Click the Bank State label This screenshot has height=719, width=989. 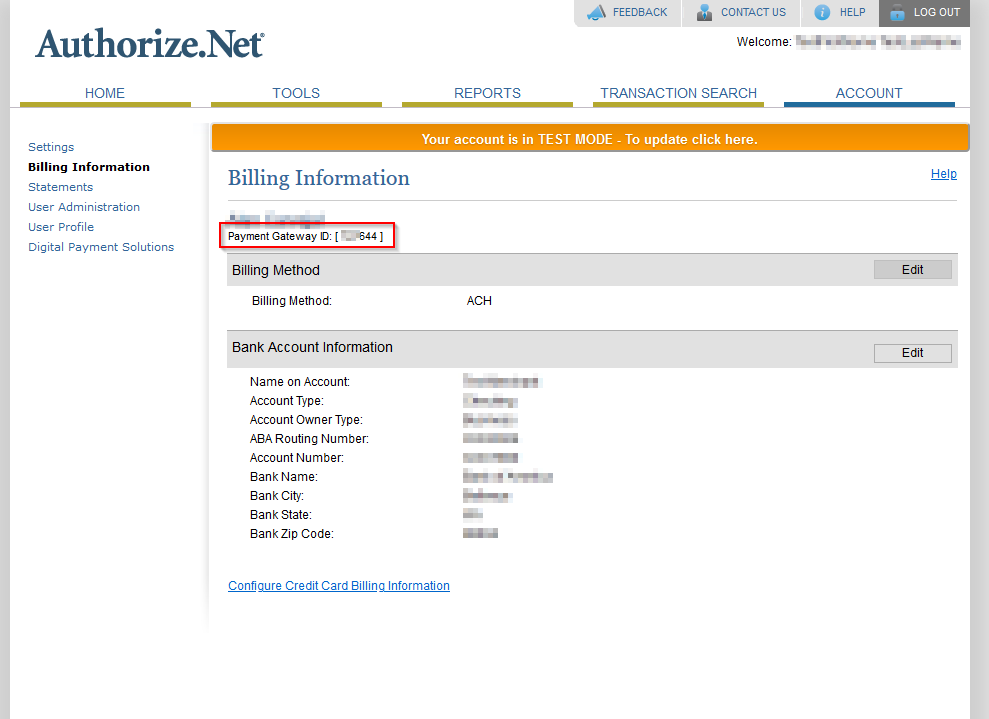[x=281, y=515]
